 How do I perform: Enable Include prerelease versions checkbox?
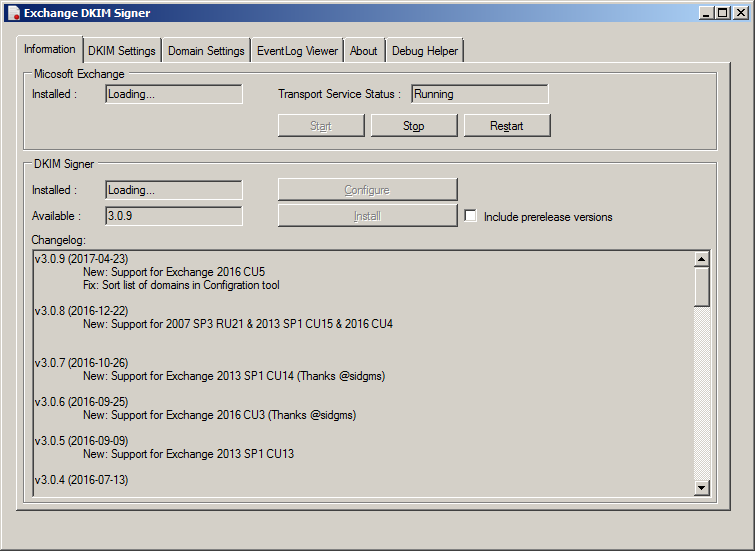pyautogui.click(x=471, y=216)
